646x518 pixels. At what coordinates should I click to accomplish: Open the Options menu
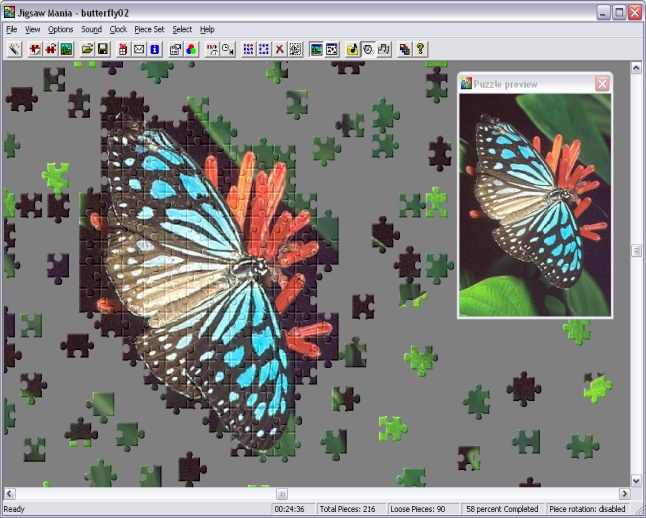pos(60,30)
